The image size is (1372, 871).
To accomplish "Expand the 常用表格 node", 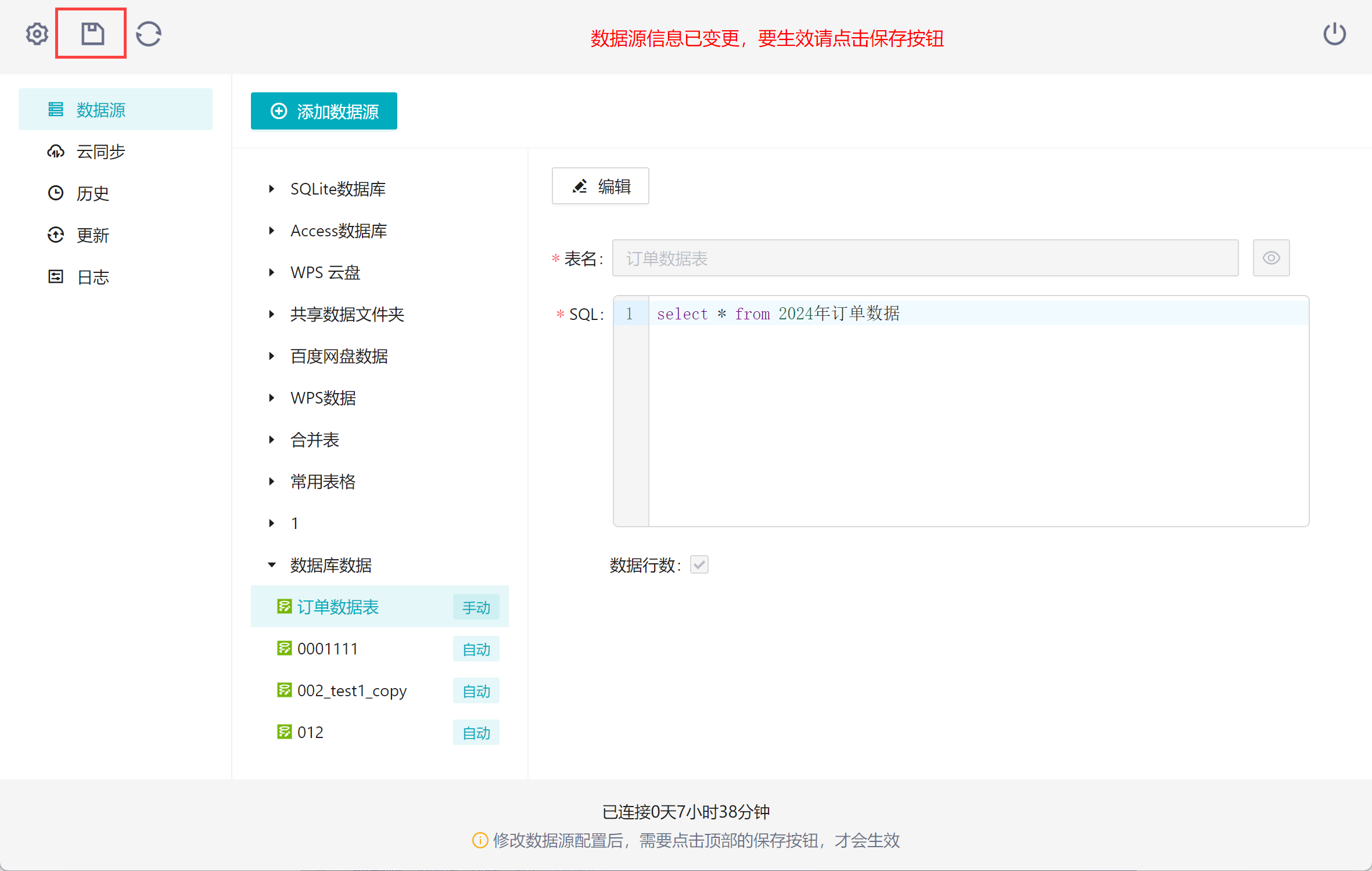I will [x=271, y=481].
